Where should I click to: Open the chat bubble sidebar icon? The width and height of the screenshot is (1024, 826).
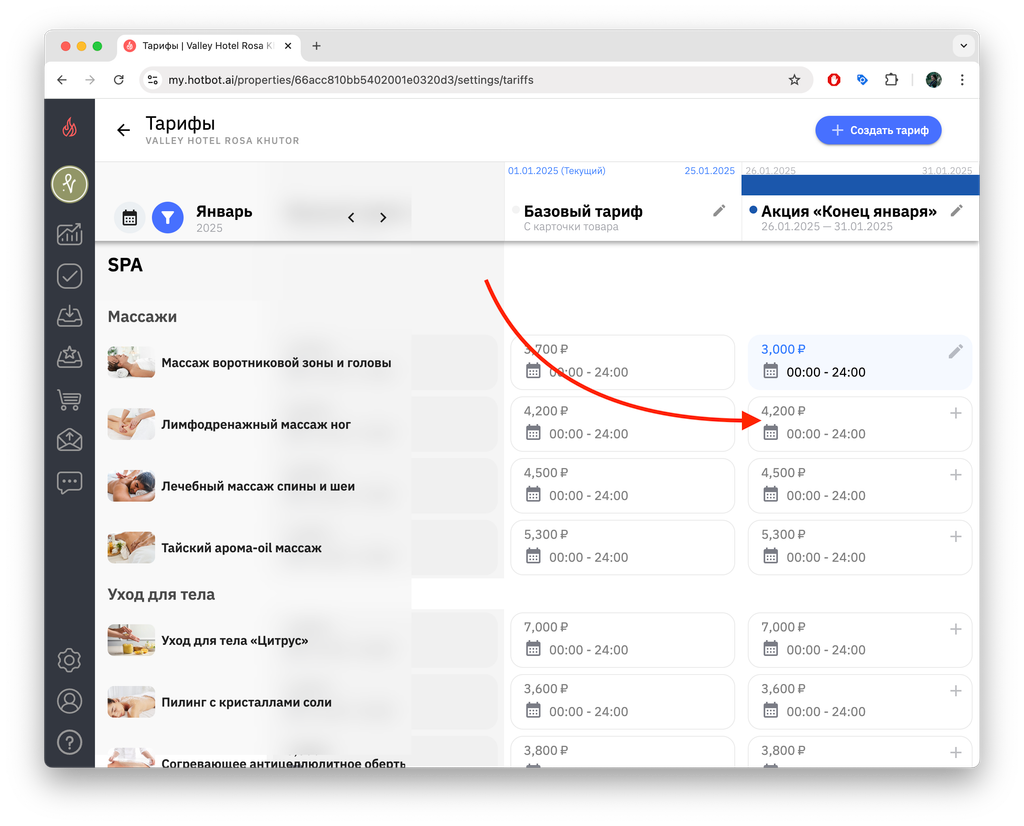pos(69,483)
